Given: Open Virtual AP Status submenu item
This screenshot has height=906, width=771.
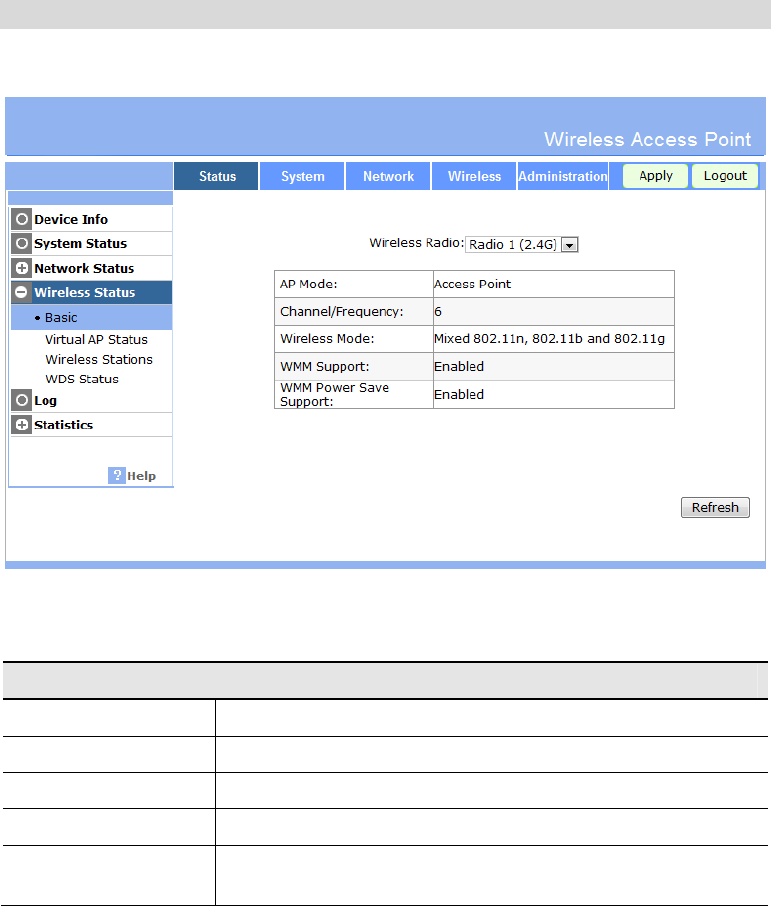Looking at the screenshot, I should coord(97,340).
